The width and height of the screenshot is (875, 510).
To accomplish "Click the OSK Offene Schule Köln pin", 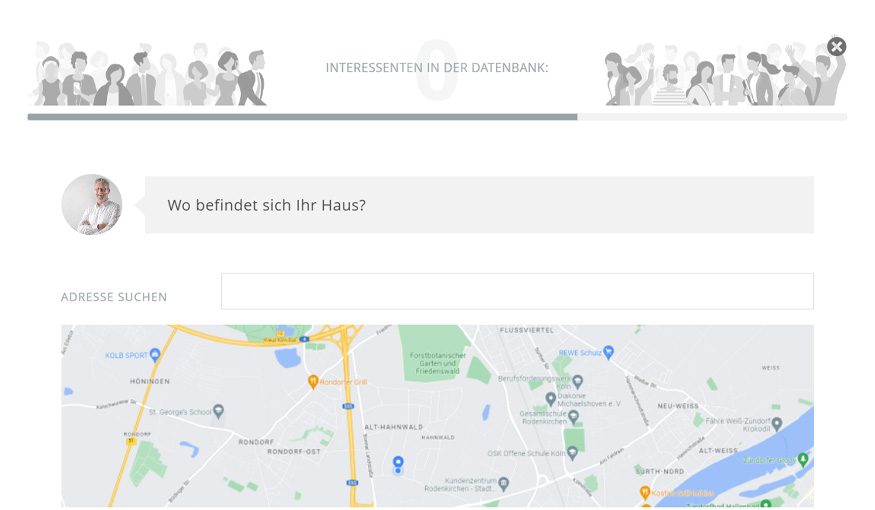I will point(572,453).
